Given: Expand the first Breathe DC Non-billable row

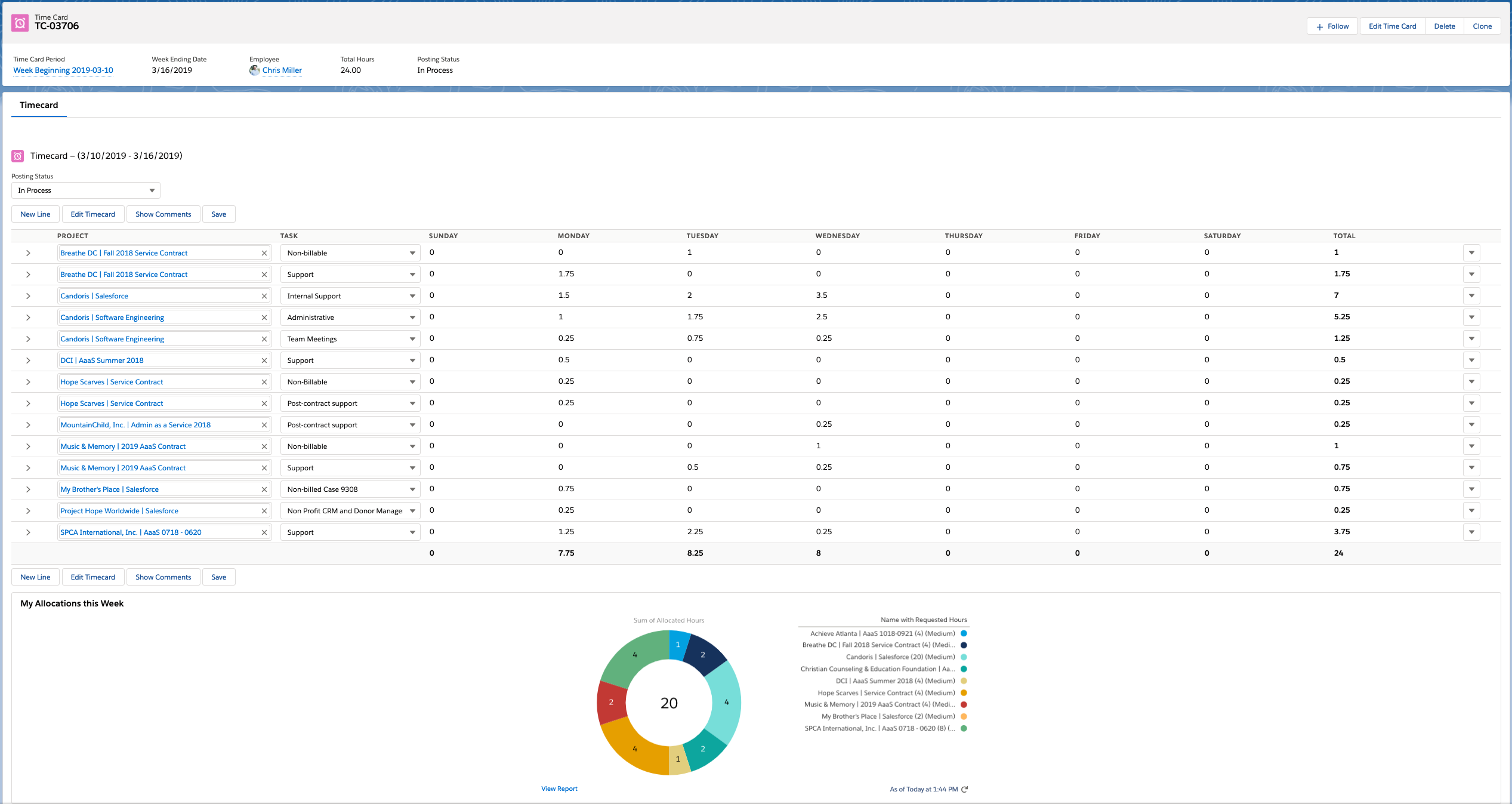Looking at the screenshot, I should pos(28,253).
